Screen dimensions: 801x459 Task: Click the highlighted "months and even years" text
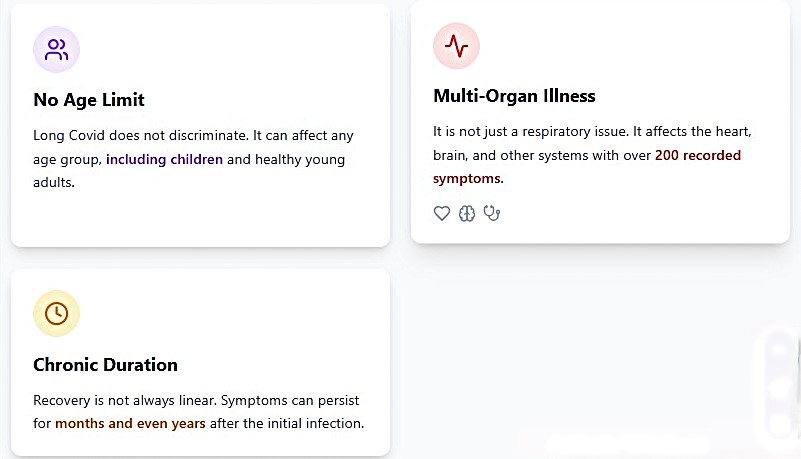130,423
